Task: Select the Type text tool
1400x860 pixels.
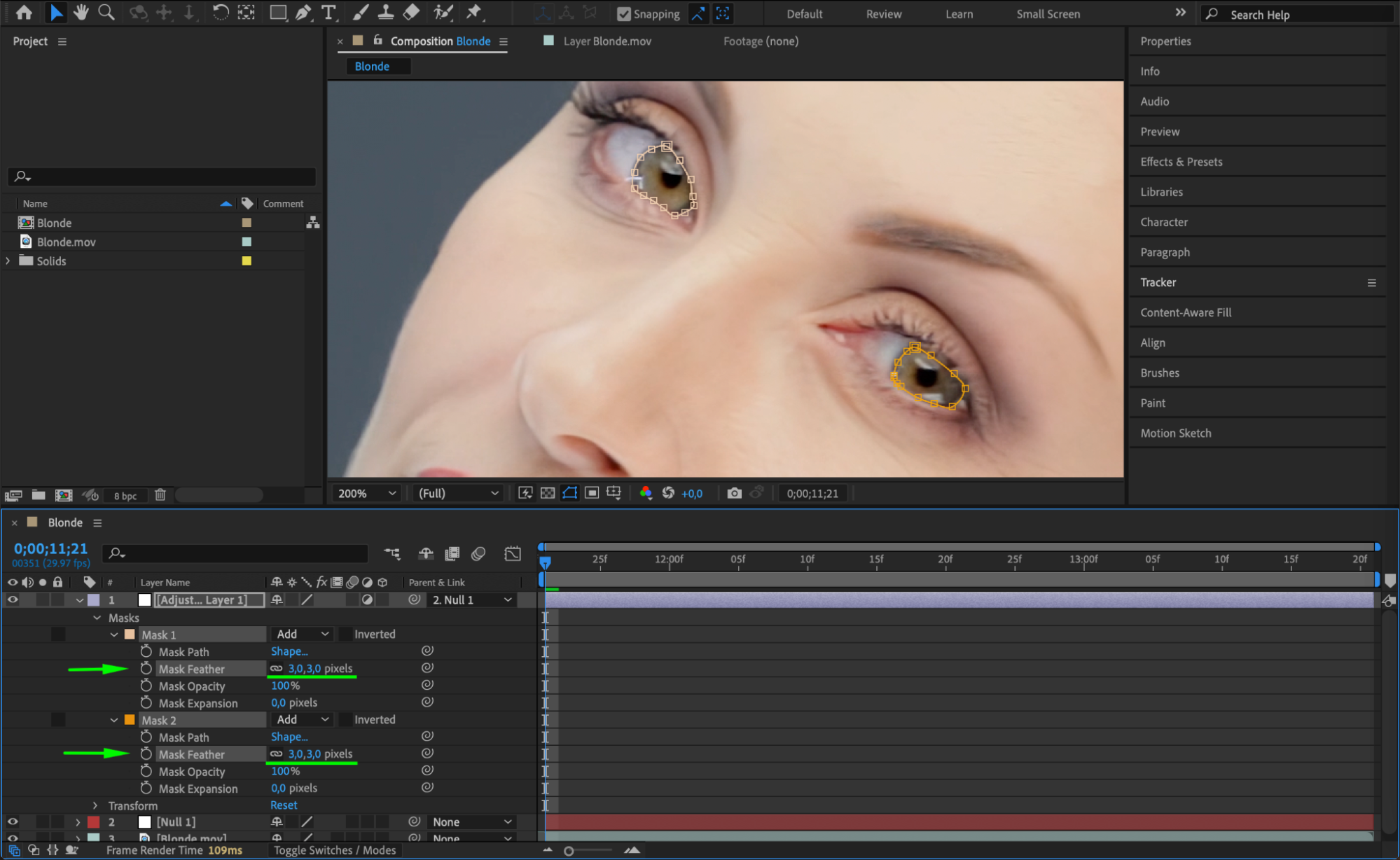Action: pos(328,13)
